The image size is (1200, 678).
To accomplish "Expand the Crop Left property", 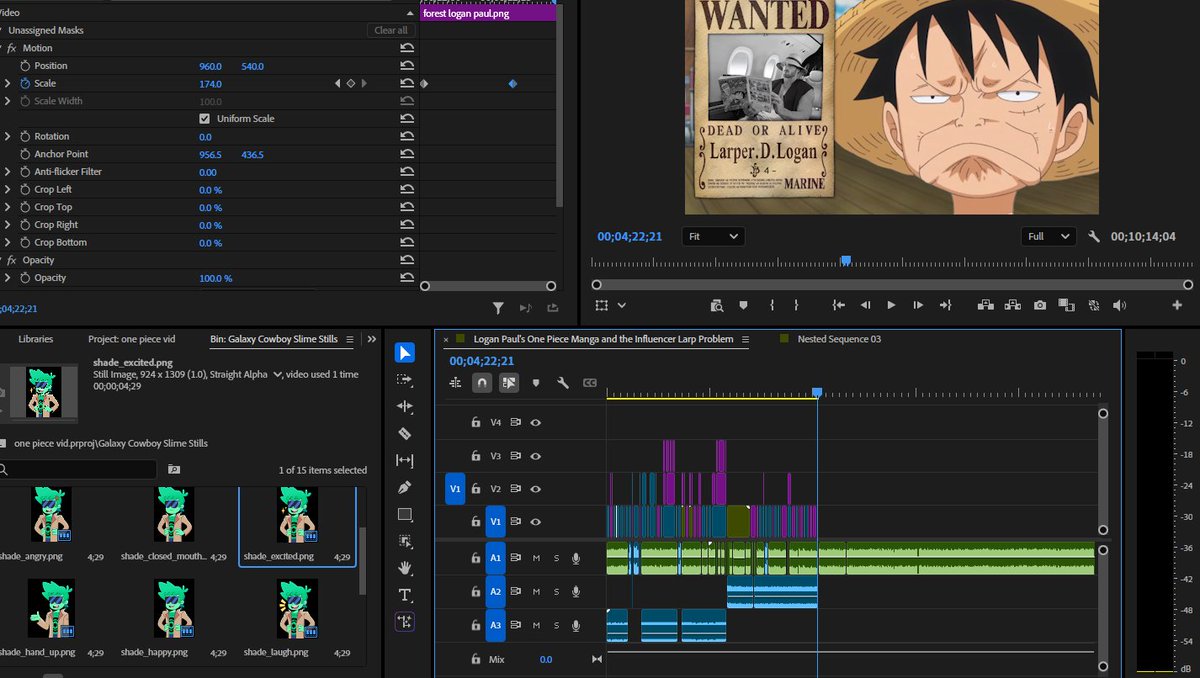I will pos(8,190).
